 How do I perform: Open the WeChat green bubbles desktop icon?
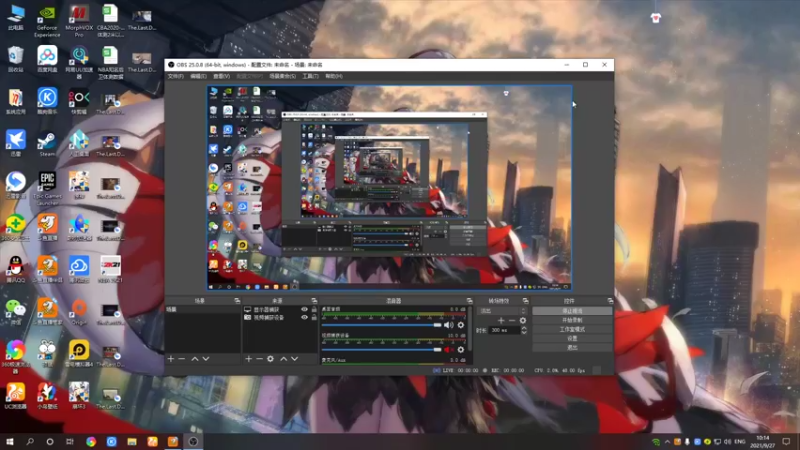pos(16,312)
